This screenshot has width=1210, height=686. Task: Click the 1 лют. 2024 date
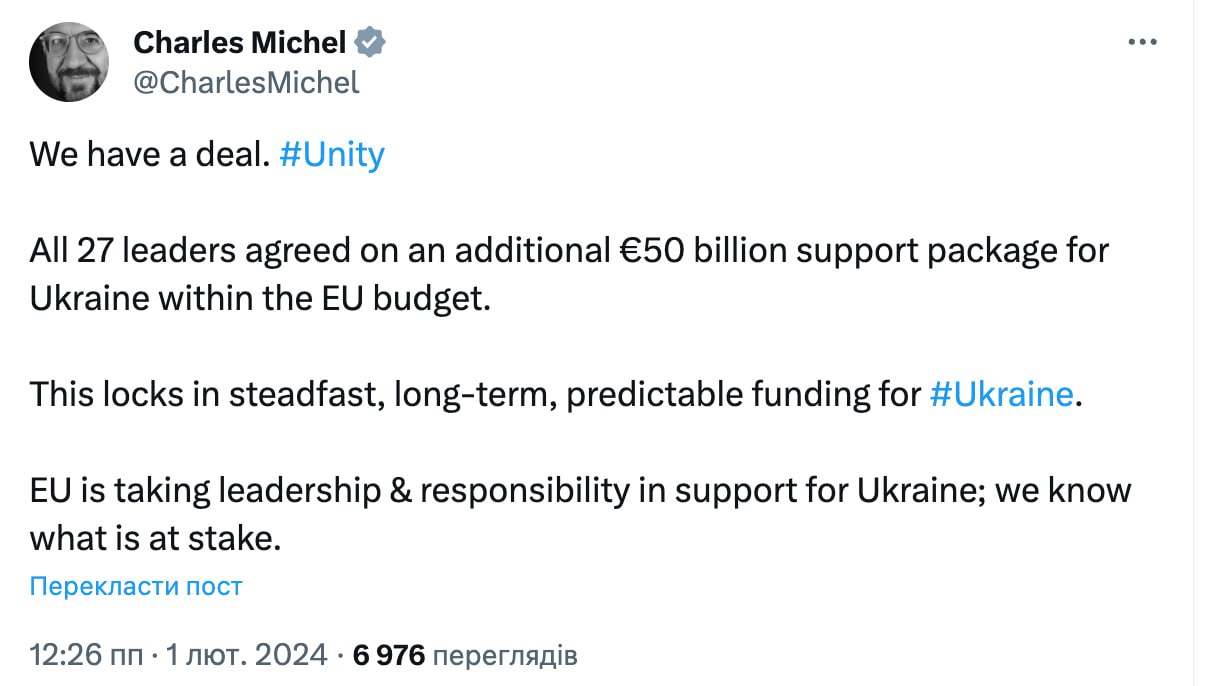click(248, 655)
